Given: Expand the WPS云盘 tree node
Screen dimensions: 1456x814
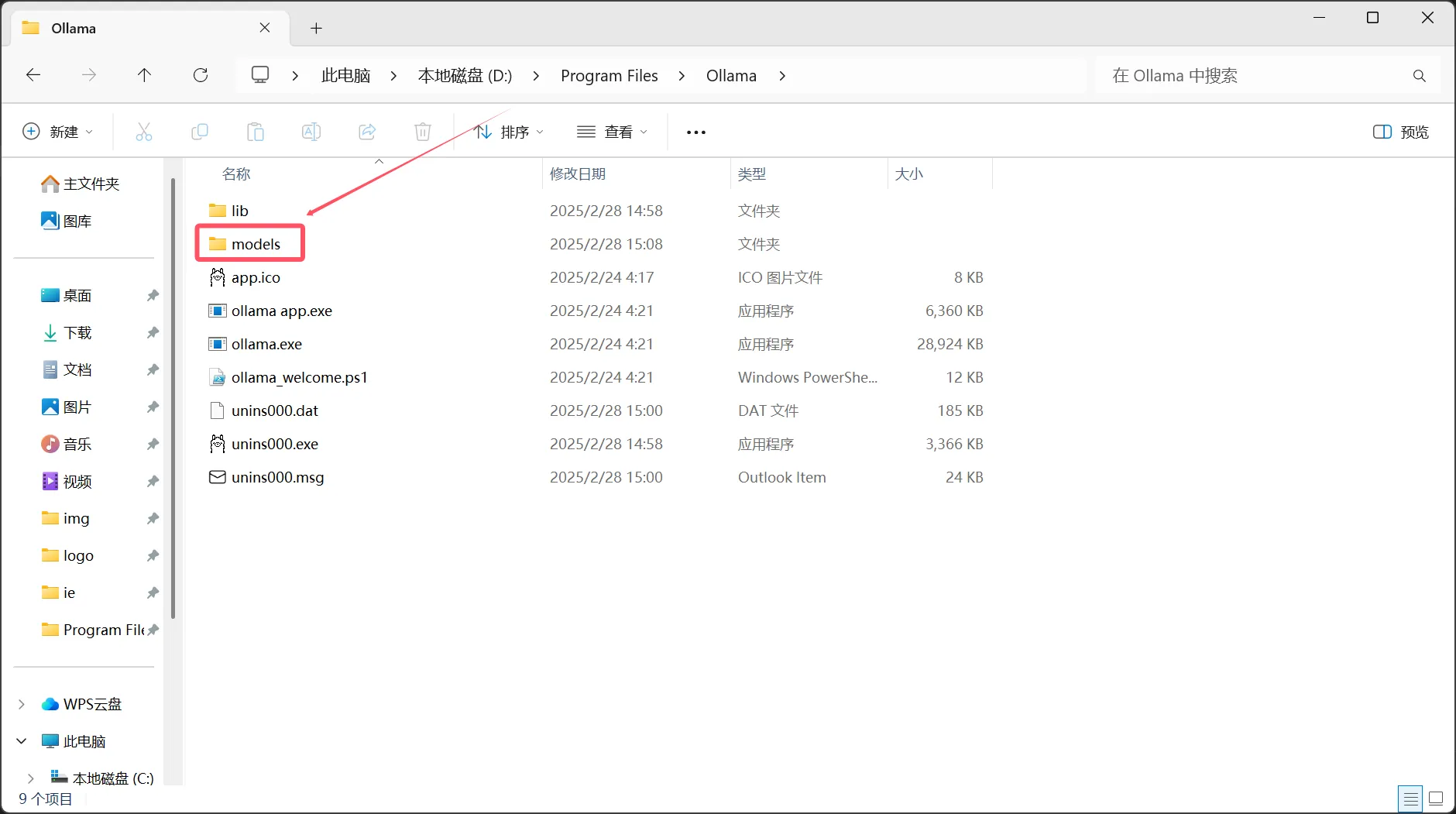Looking at the screenshot, I should tap(22, 704).
